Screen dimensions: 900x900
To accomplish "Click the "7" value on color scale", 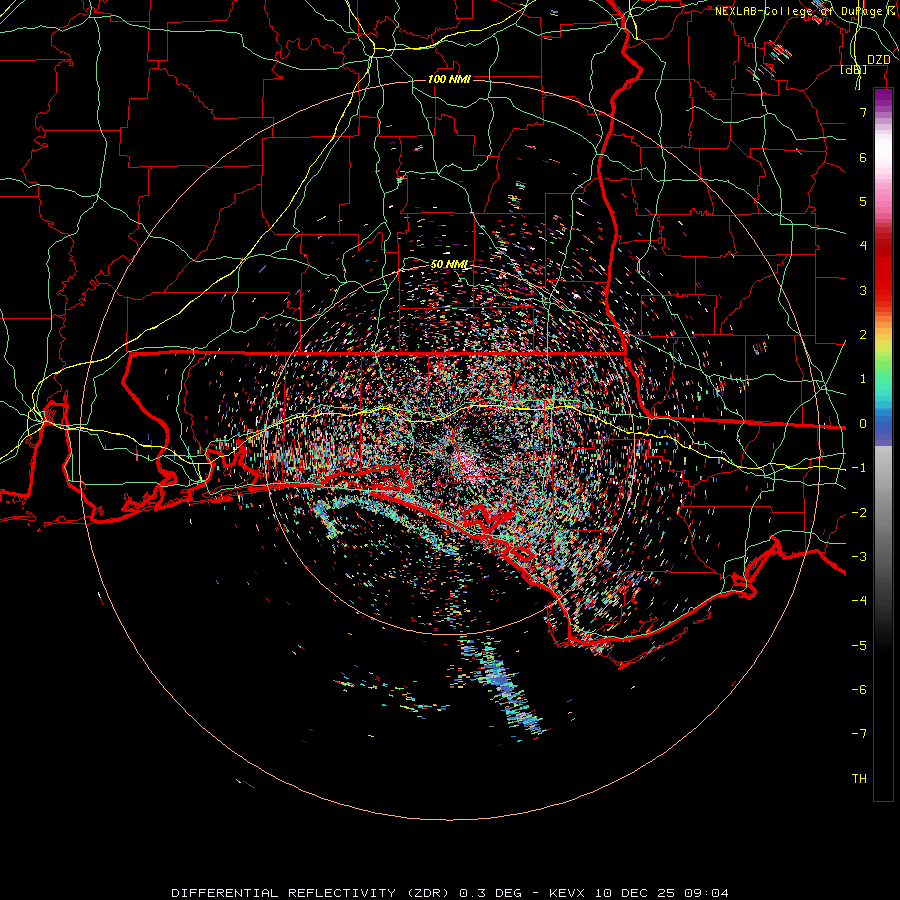I will click(863, 112).
